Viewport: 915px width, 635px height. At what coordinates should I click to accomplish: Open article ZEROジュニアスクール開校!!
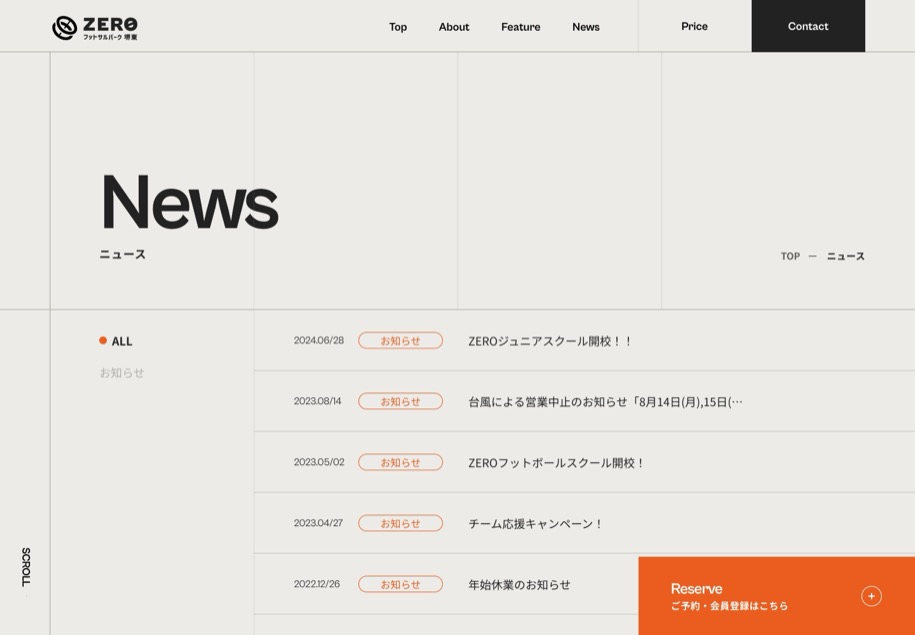[x=550, y=341]
